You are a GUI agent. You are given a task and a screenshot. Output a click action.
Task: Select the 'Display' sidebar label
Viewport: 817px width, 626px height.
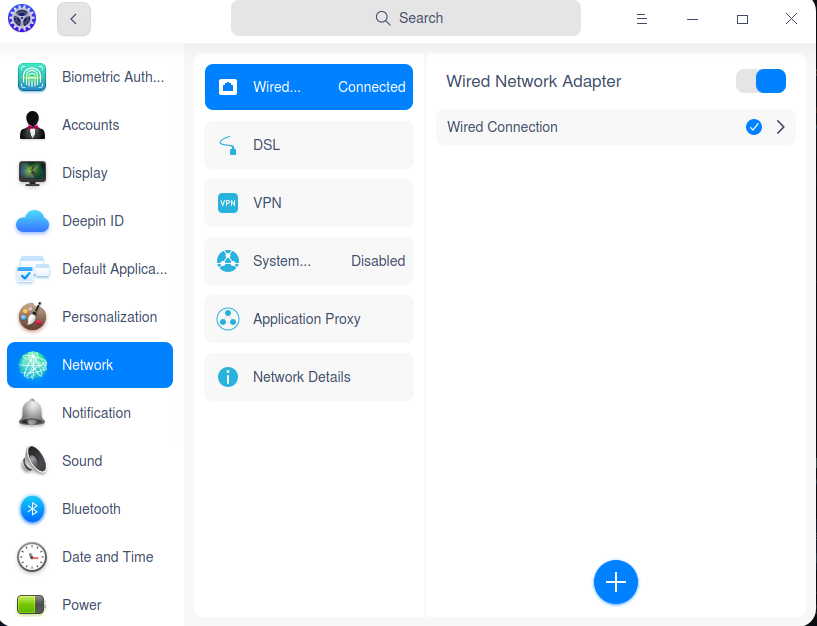(x=85, y=173)
